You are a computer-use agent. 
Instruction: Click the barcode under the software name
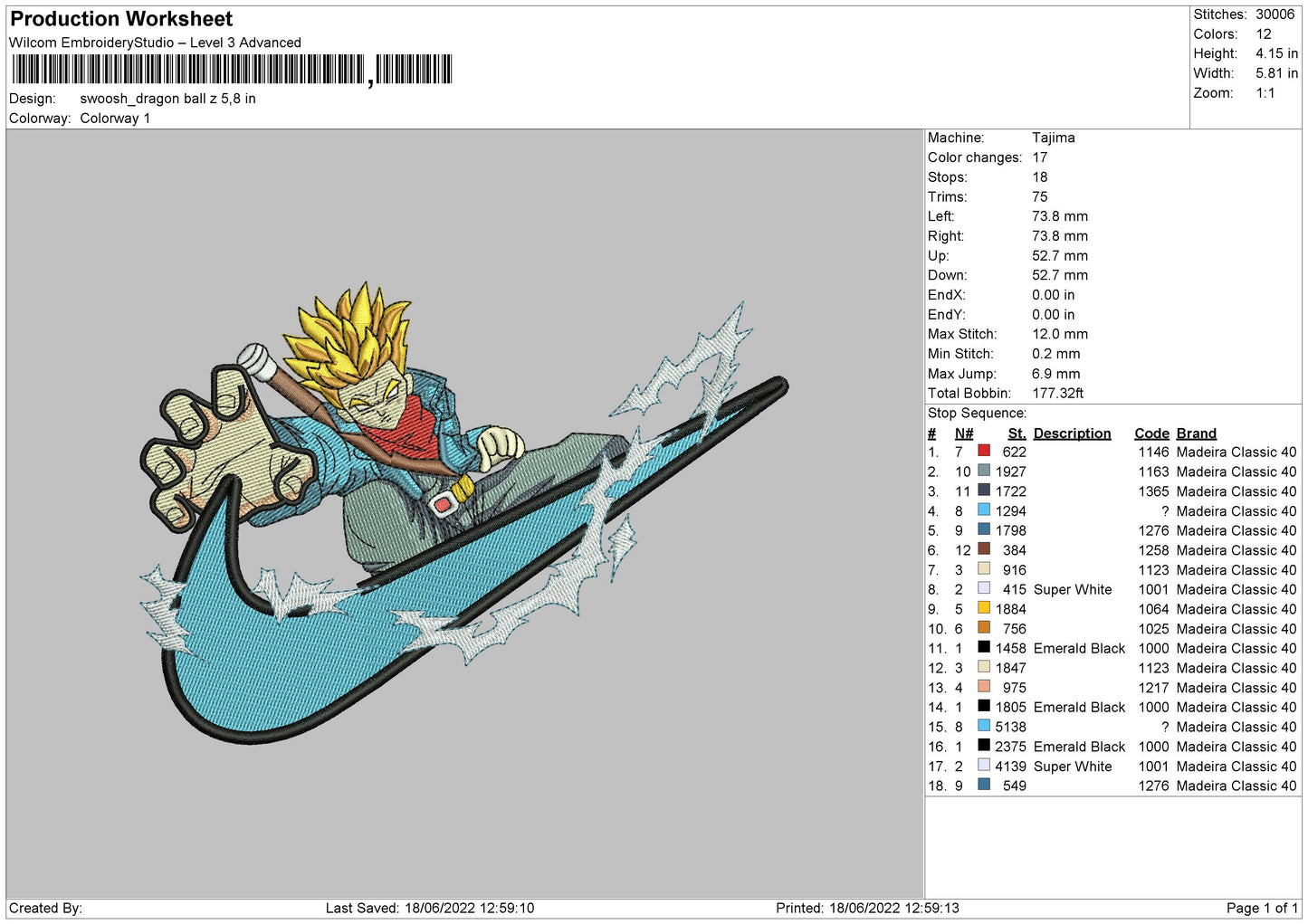pyautogui.click(x=232, y=70)
